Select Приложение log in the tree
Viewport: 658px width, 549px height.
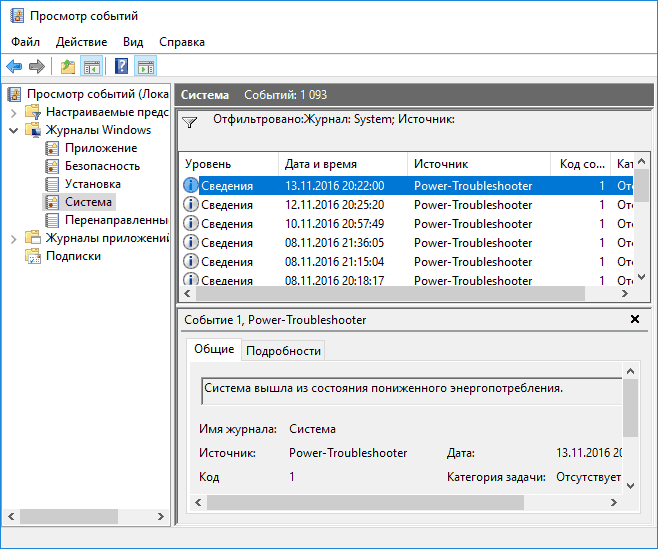coord(101,148)
